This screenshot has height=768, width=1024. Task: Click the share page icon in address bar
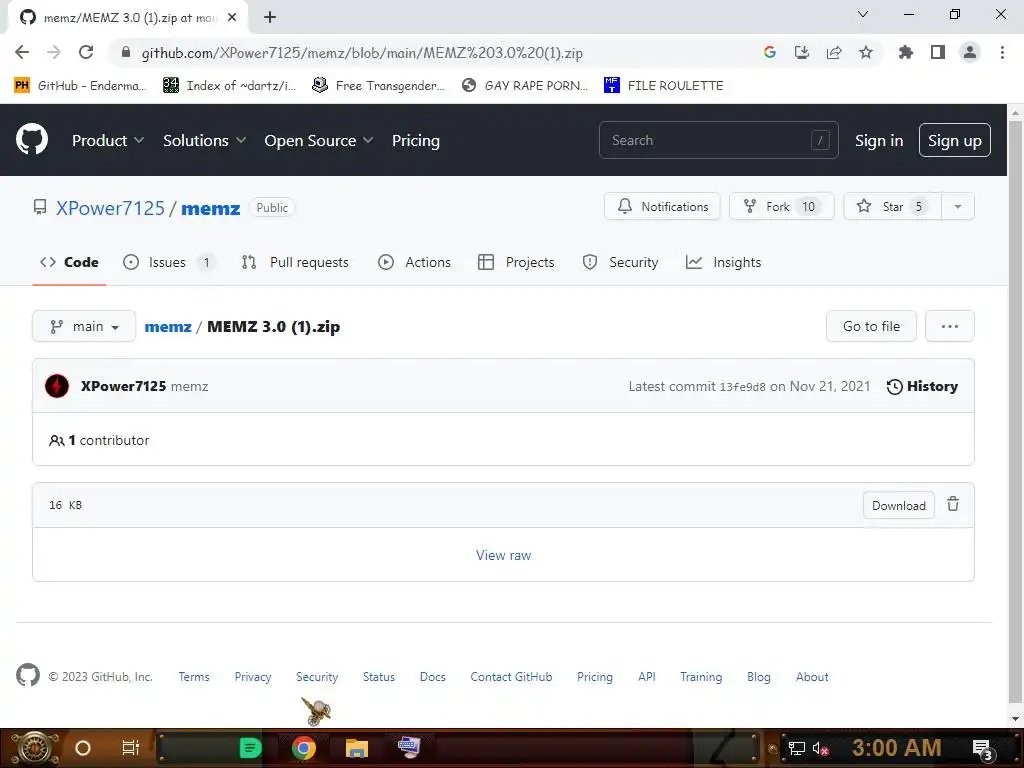click(x=834, y=52)
